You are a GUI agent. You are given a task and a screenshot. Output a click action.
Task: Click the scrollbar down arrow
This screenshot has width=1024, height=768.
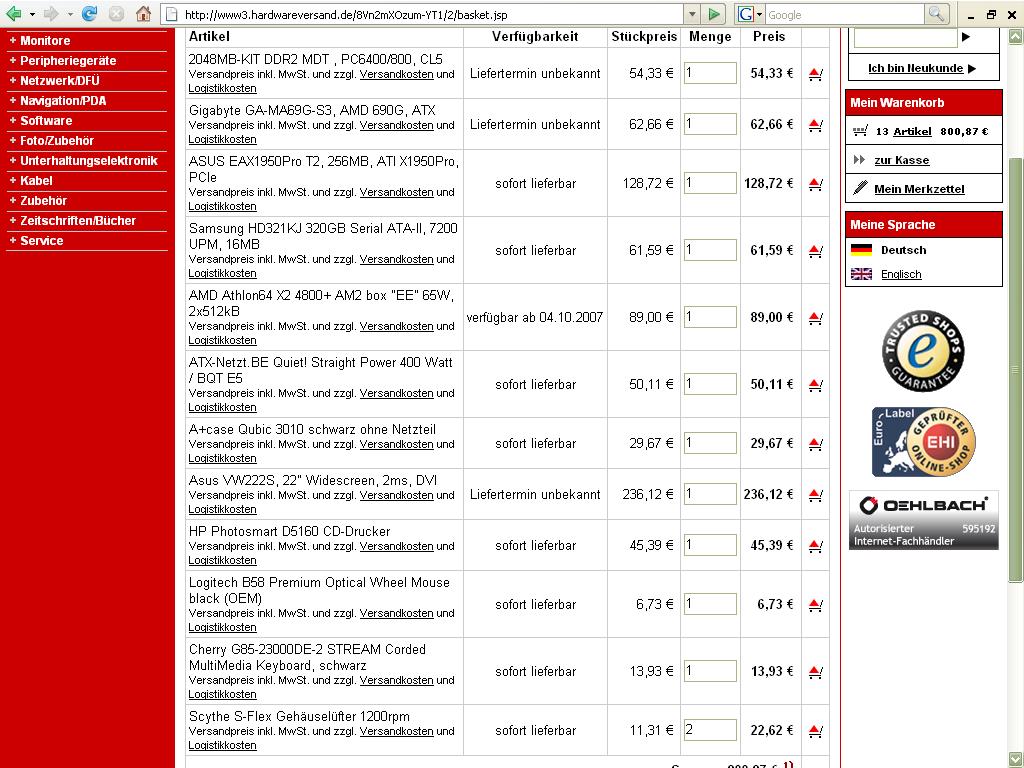tap(1016, 760)
